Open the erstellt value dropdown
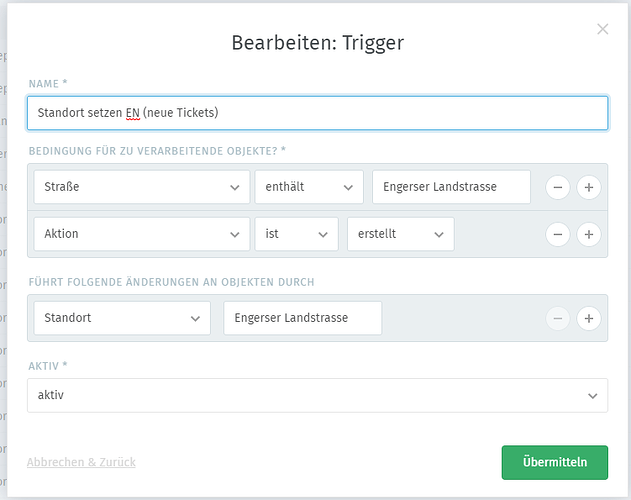631x500 pixels. pos(401,234)
